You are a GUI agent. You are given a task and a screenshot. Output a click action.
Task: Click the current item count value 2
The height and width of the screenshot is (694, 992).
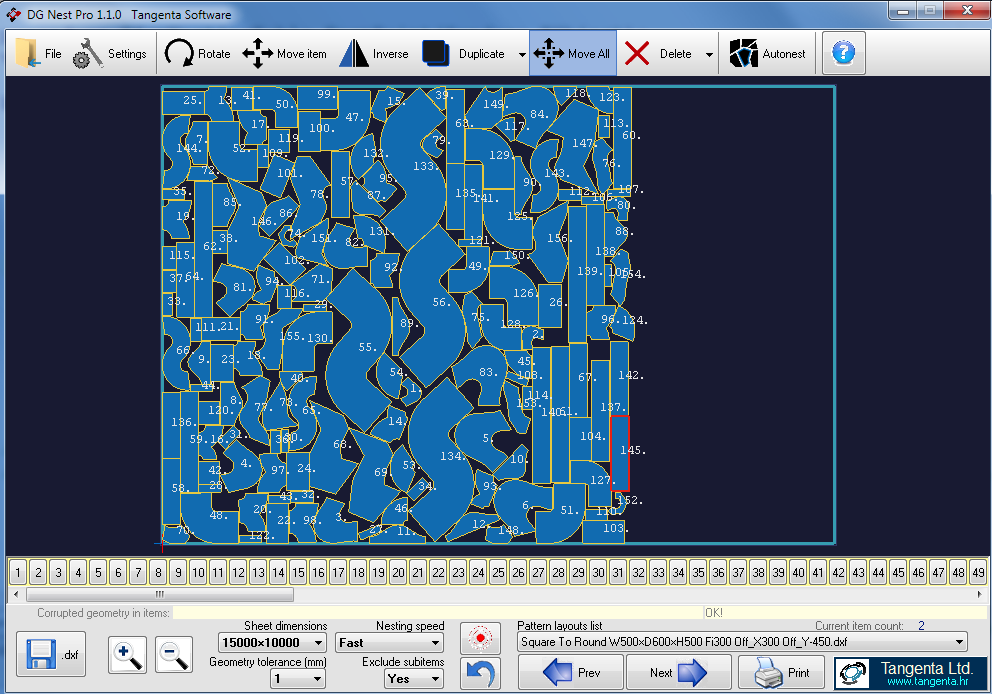[921, 626]
